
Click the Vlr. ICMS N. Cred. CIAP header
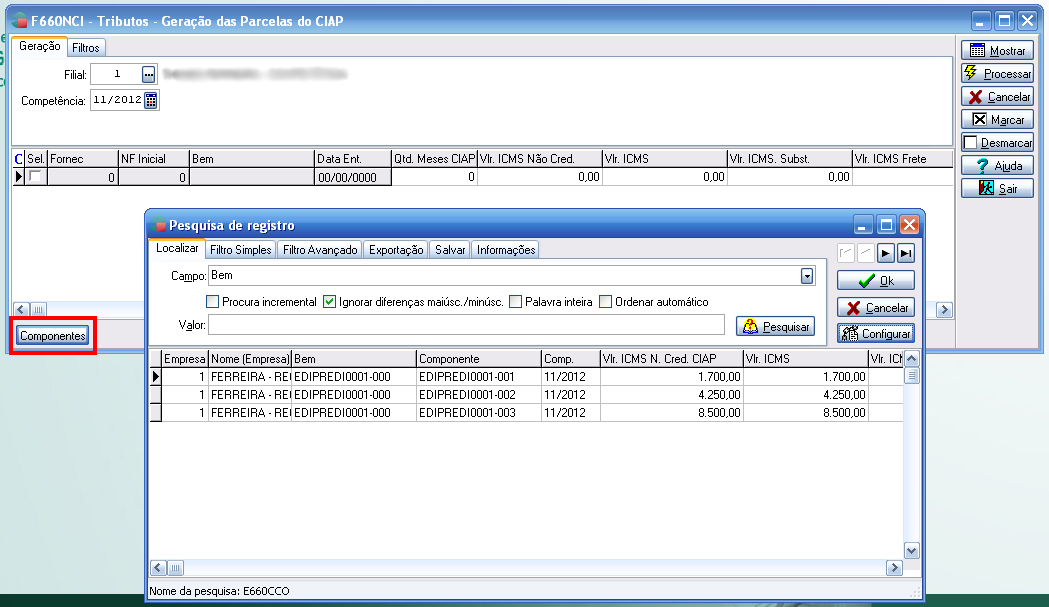tap(671, 359)
